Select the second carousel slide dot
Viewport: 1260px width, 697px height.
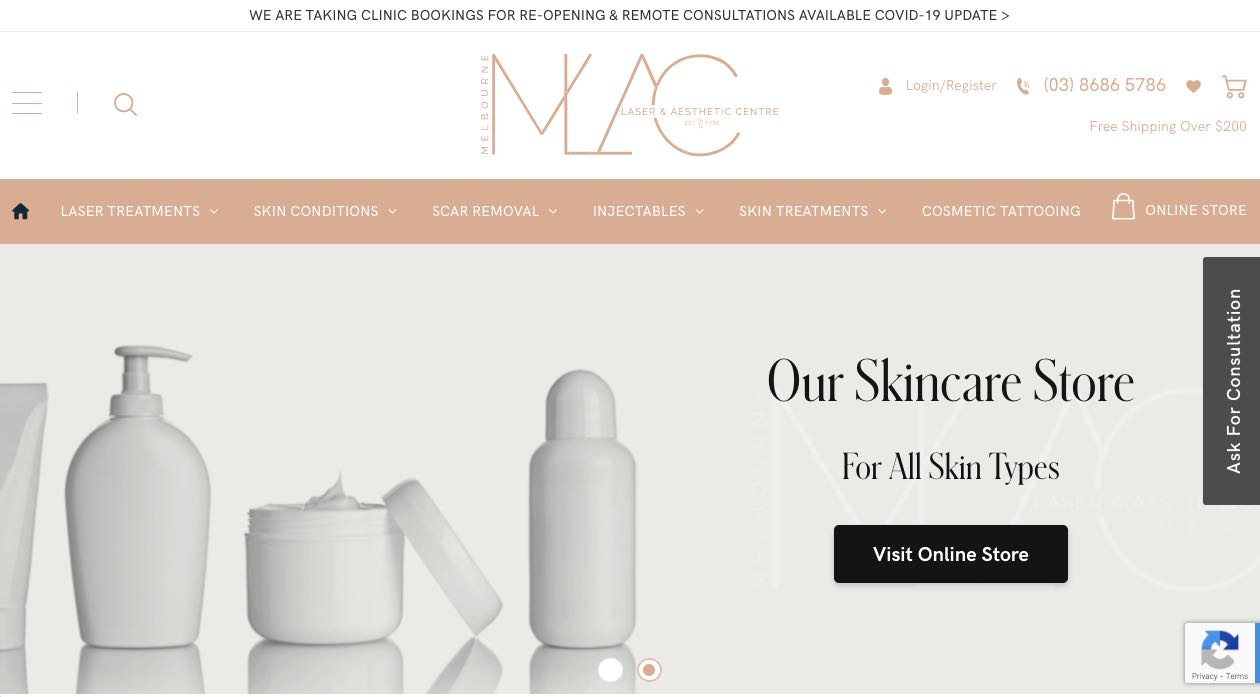649,670
